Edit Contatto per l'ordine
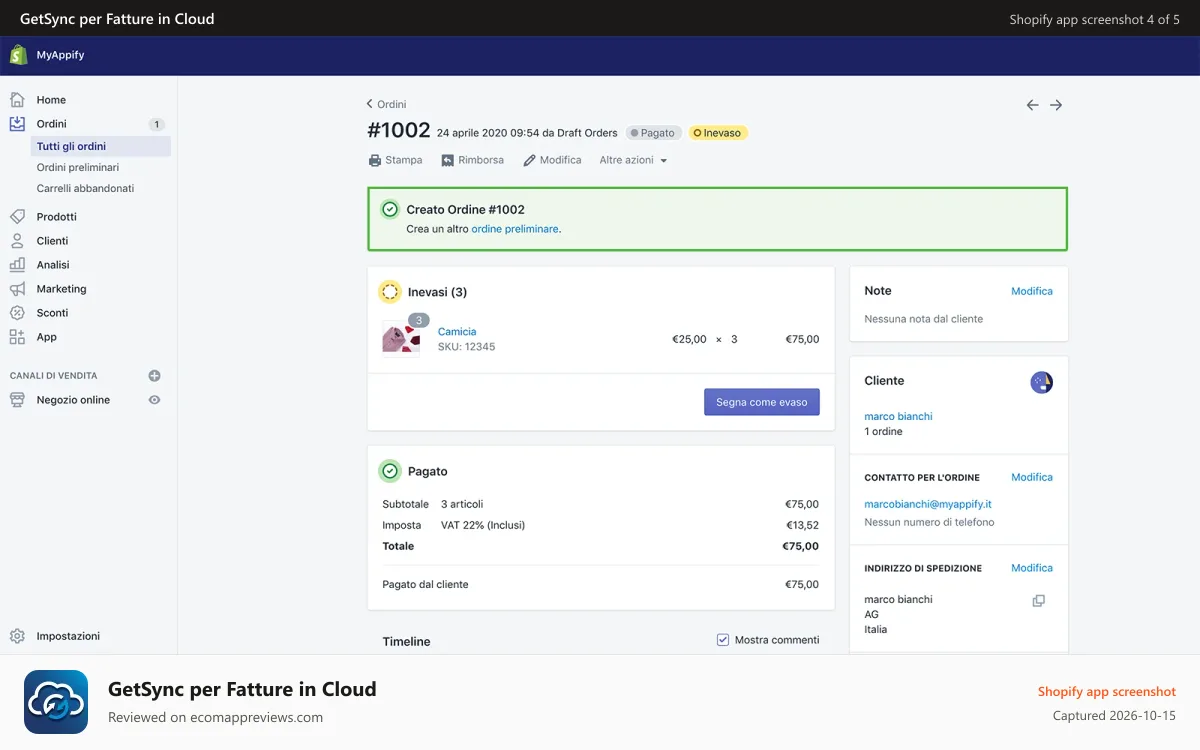 1032,477
